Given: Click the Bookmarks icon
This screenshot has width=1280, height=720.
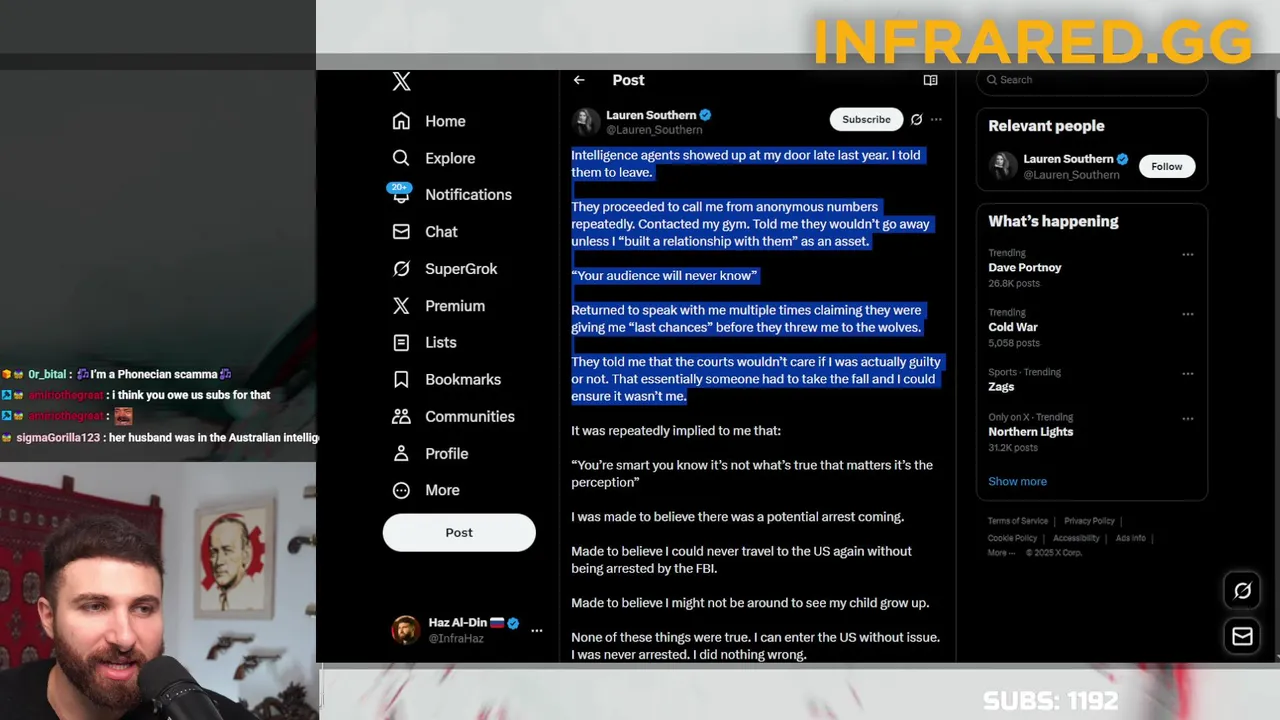Looking at the screenshot, I should (x=401, y=379).
